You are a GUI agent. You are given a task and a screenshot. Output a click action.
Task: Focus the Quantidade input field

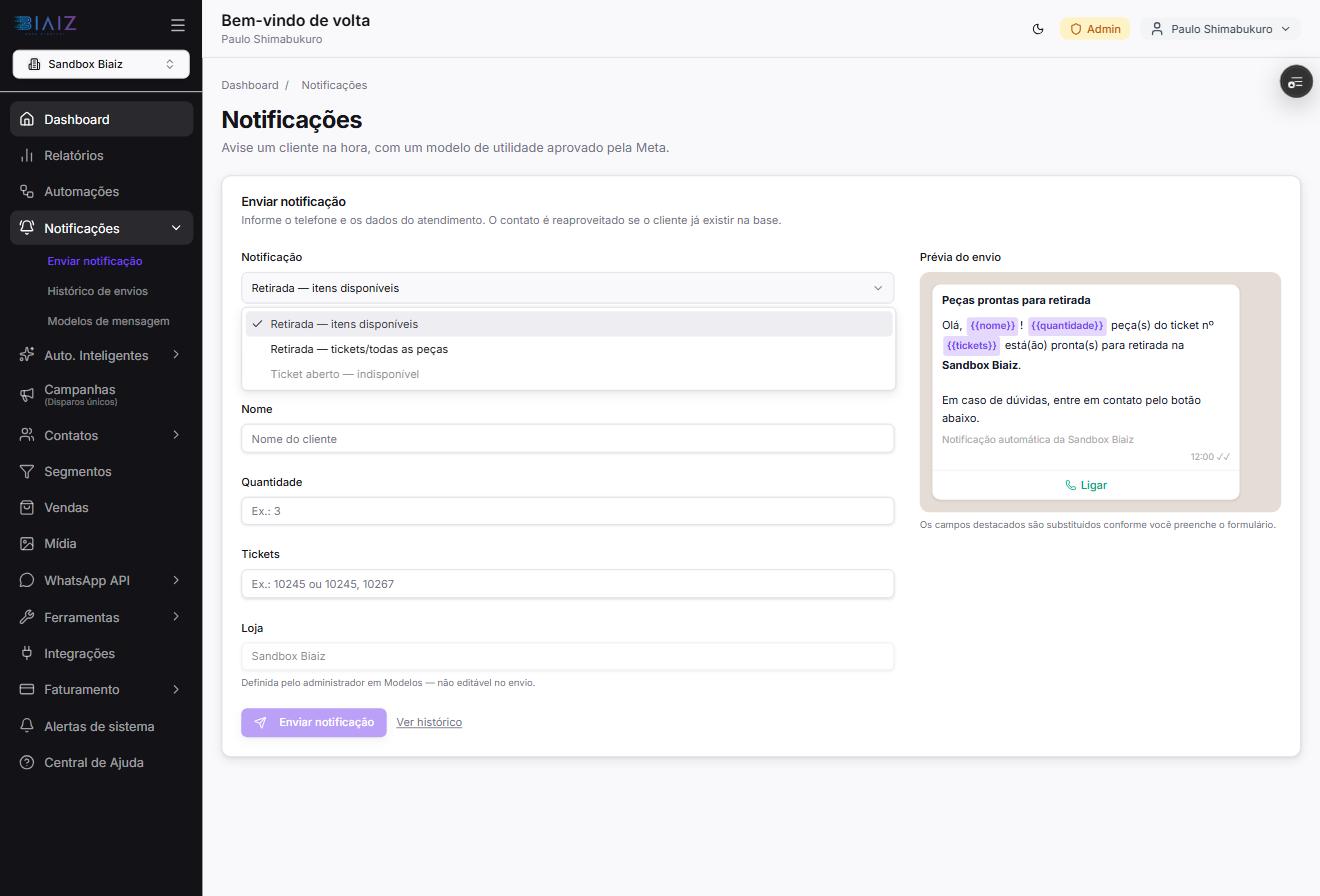pos(567,511)
